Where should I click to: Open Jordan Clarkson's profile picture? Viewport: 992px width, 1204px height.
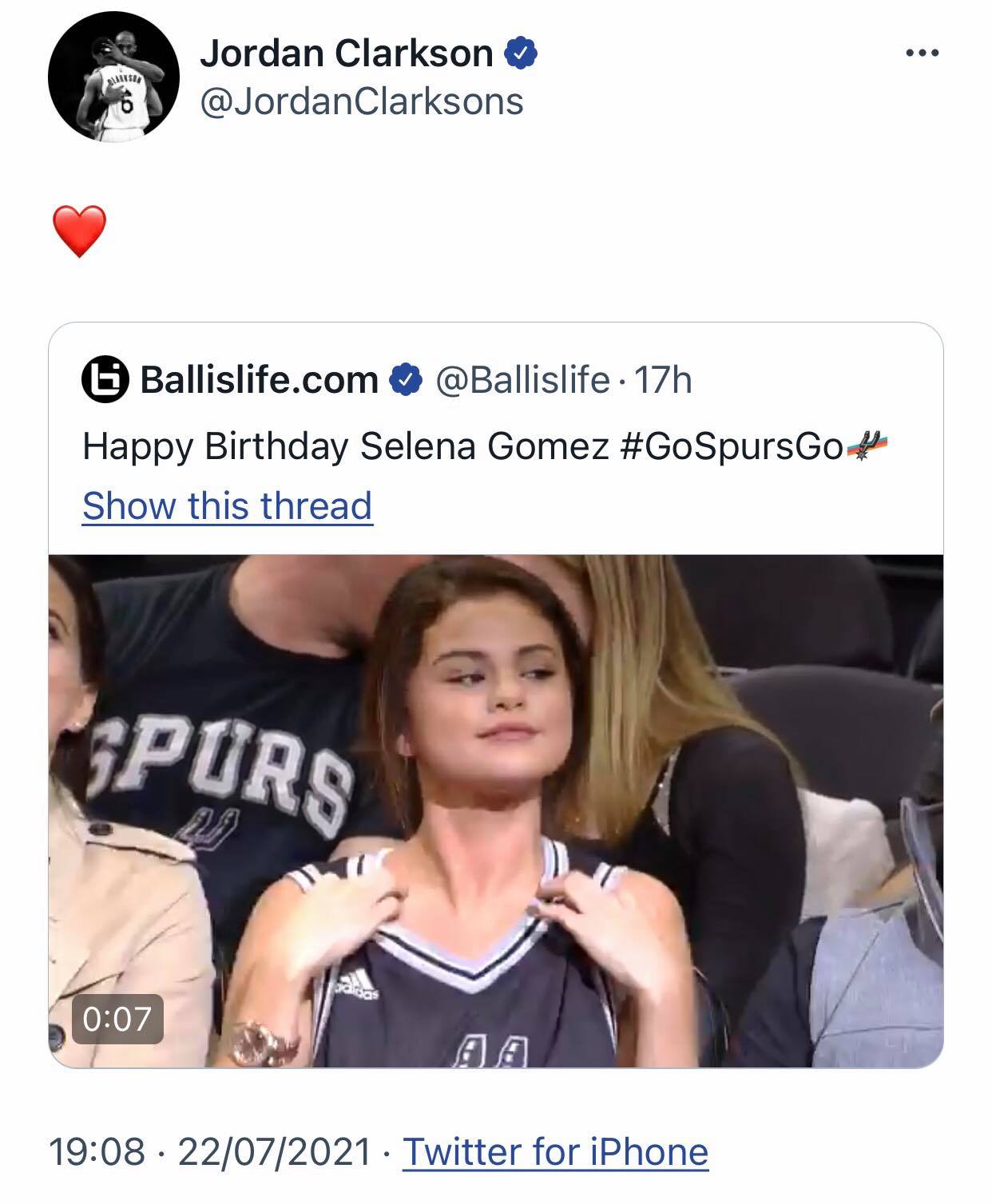[113, 77]
